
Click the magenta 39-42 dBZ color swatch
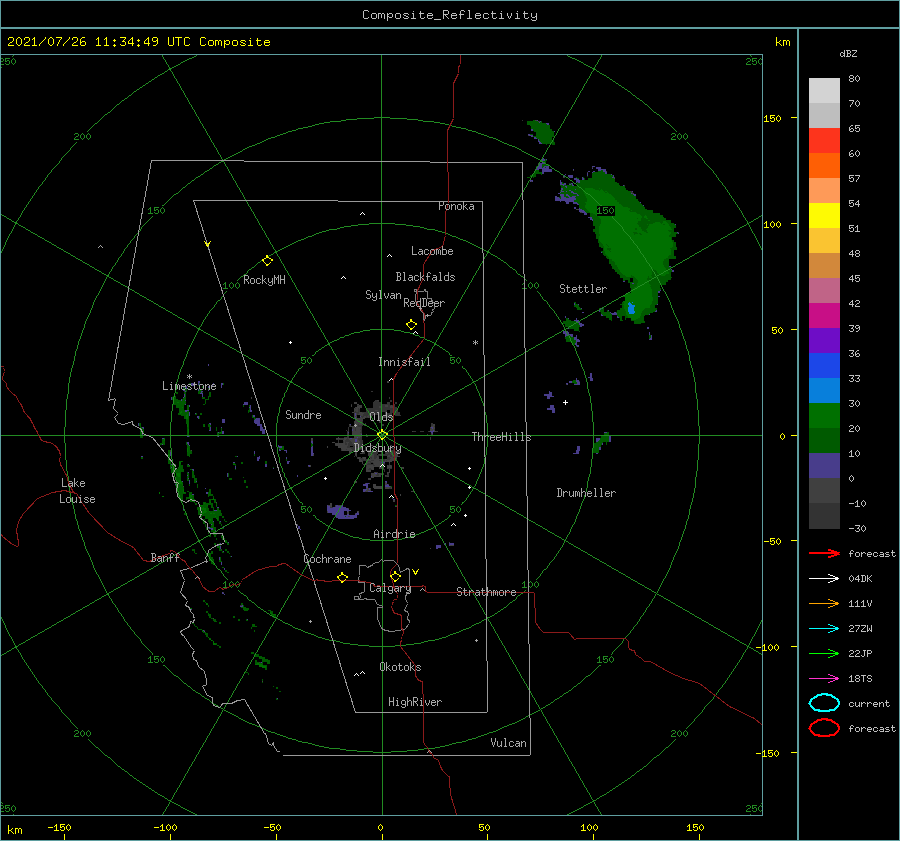pyautogui.click(x=824, y=316)
